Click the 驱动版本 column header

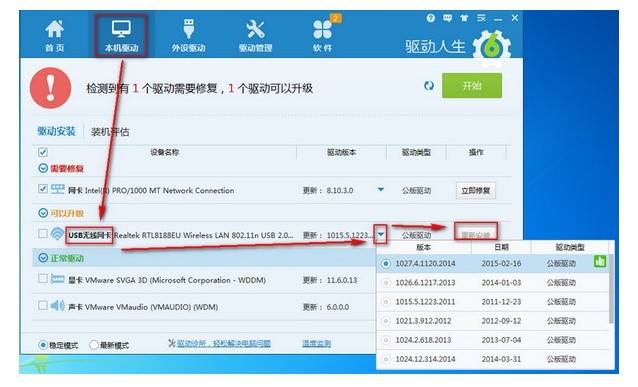point(341,152)
